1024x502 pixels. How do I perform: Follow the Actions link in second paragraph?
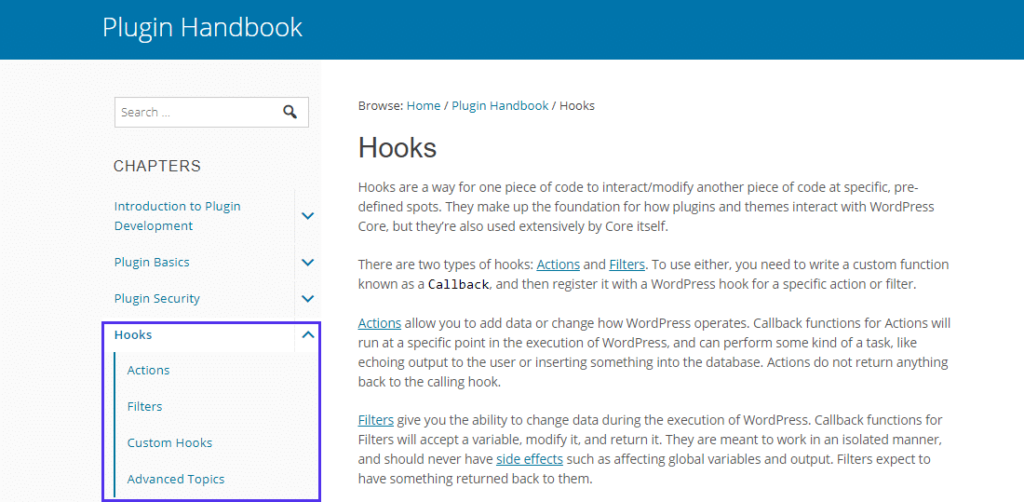click(x=558, y=265)
